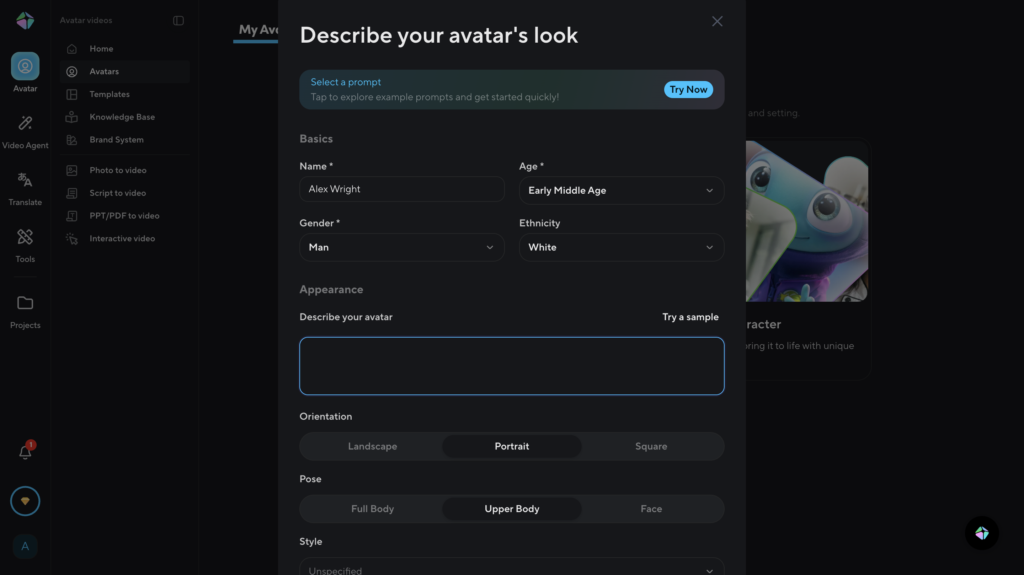Go to Avatars in the sidebar menu
The width and height of the screenshot is (1024, 575).
coord(125,72)
